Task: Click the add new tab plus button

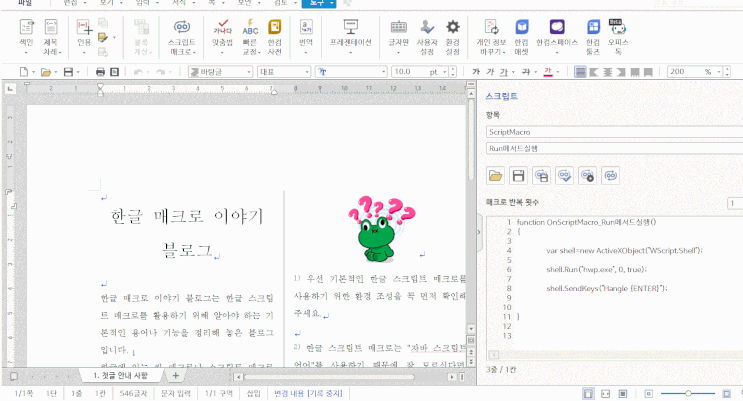Action: tap(177, 376)
